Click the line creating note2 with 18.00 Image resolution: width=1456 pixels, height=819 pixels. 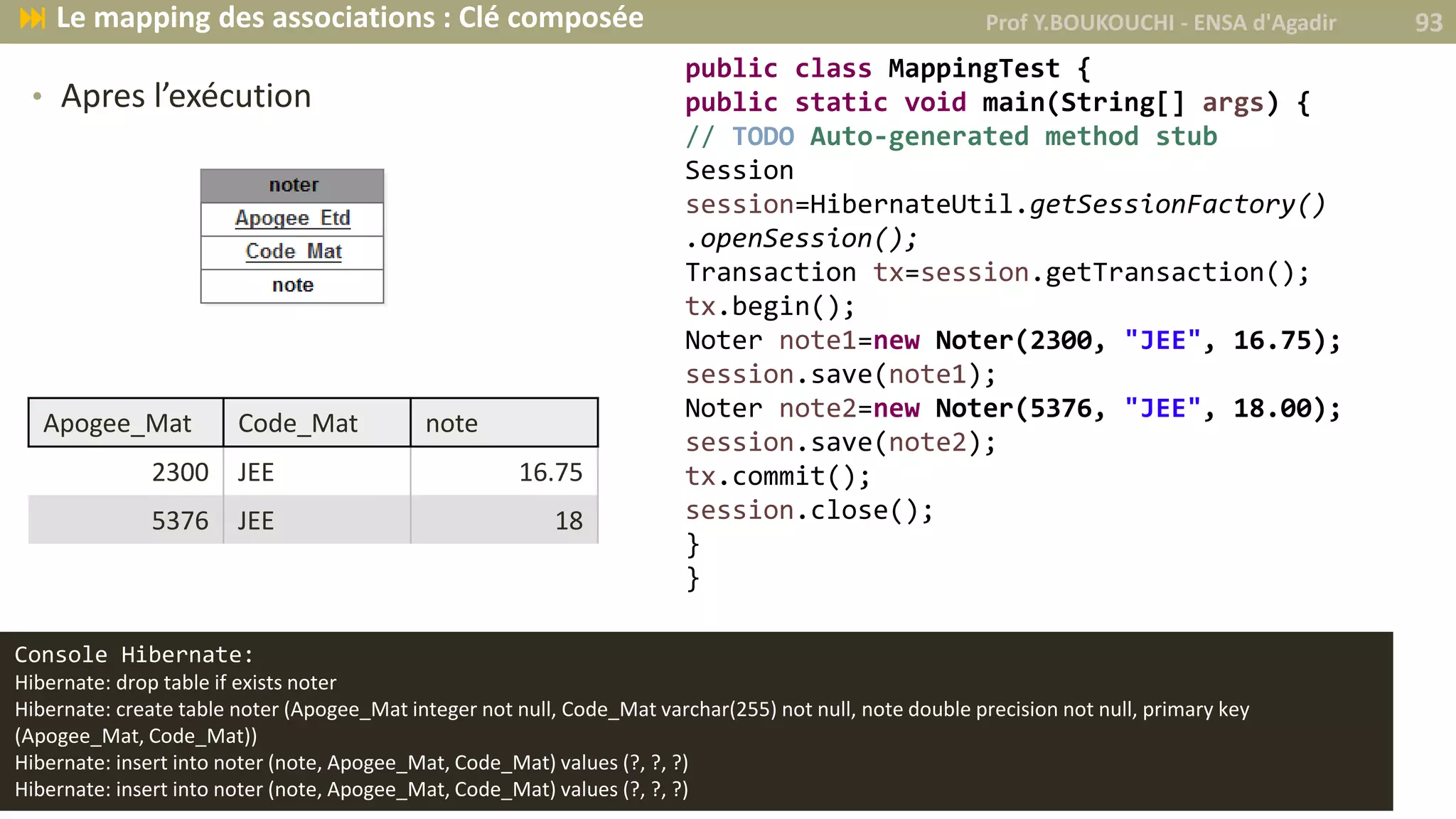tap(1013, 409)
